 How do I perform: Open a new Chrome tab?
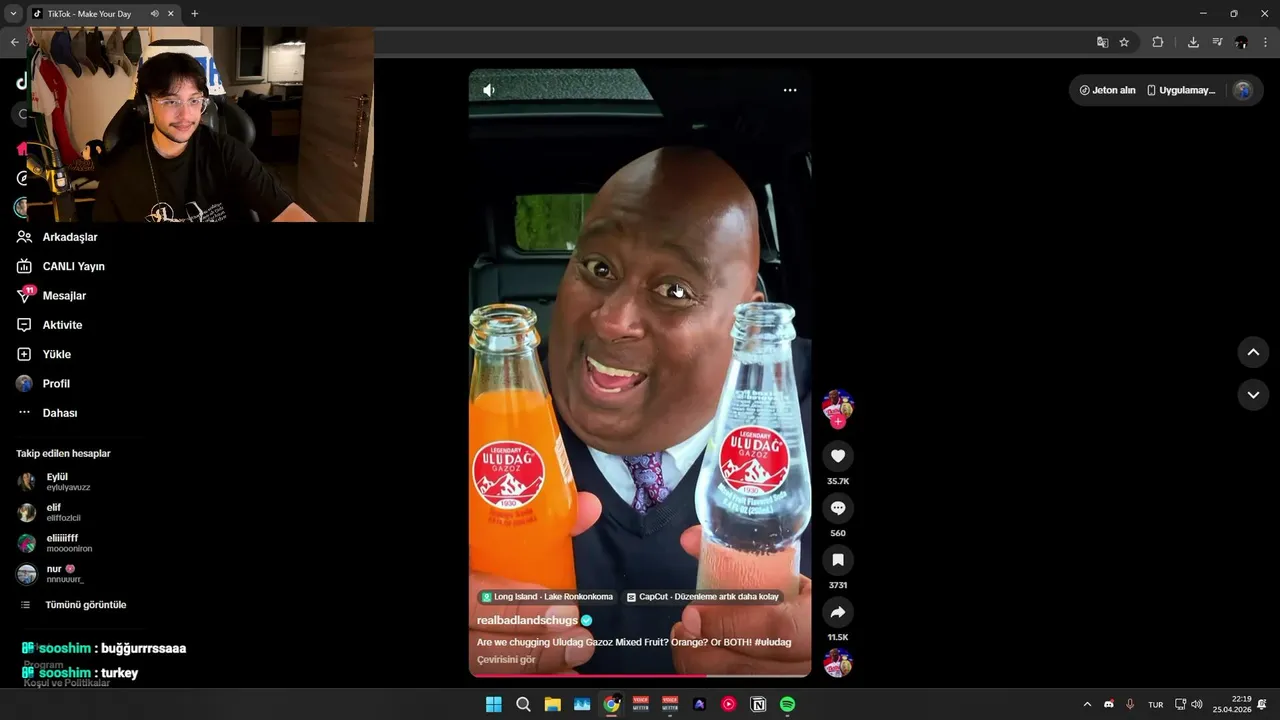194,14
